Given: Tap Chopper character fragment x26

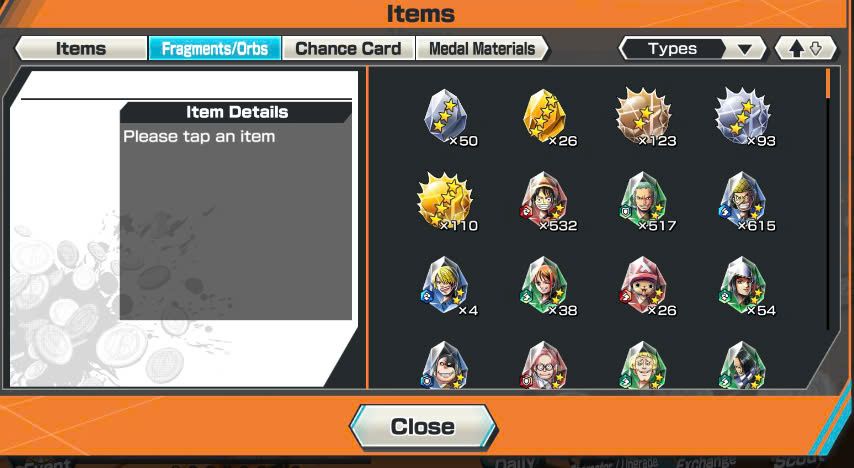Looking at the screenshot, I should click(x=644, y=287).
